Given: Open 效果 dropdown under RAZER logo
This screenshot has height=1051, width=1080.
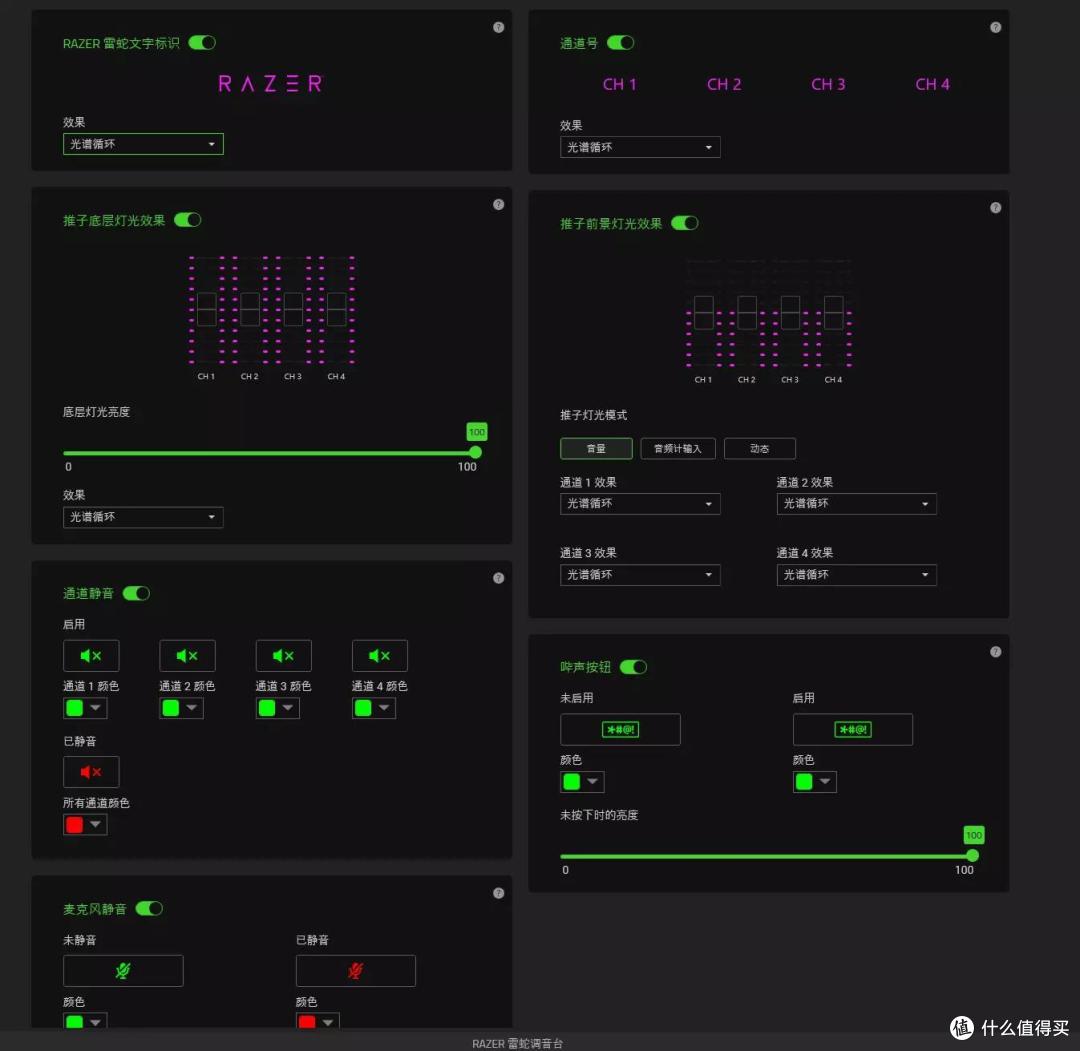Looking at the screenshot, I should tap(143, 144).
